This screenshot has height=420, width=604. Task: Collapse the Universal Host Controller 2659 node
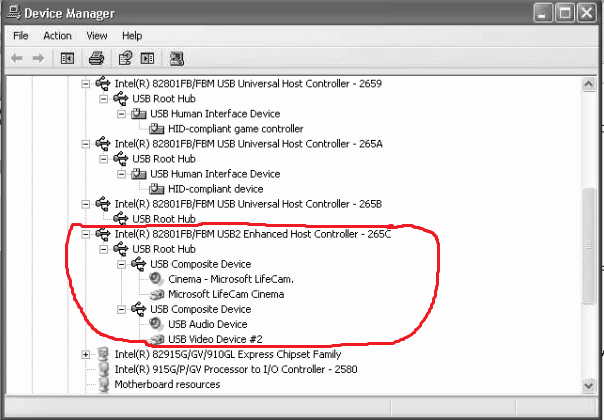click(86, 84)
